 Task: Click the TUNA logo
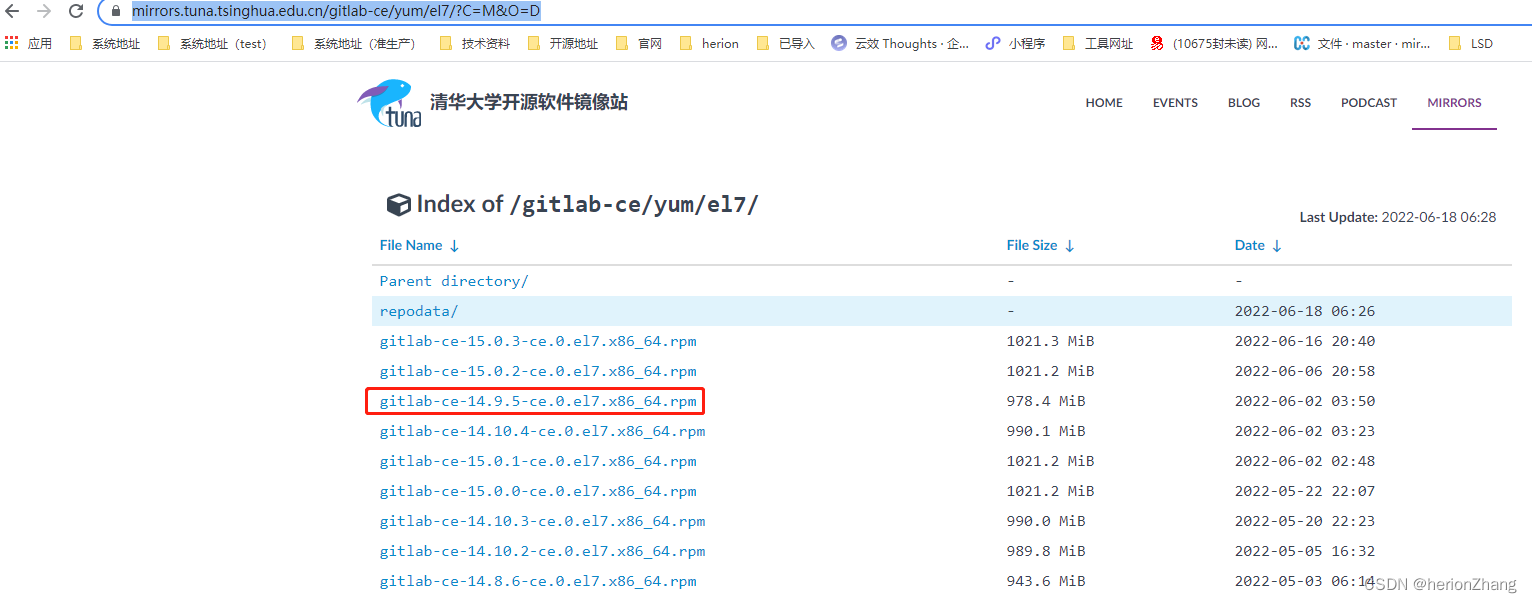390,103
